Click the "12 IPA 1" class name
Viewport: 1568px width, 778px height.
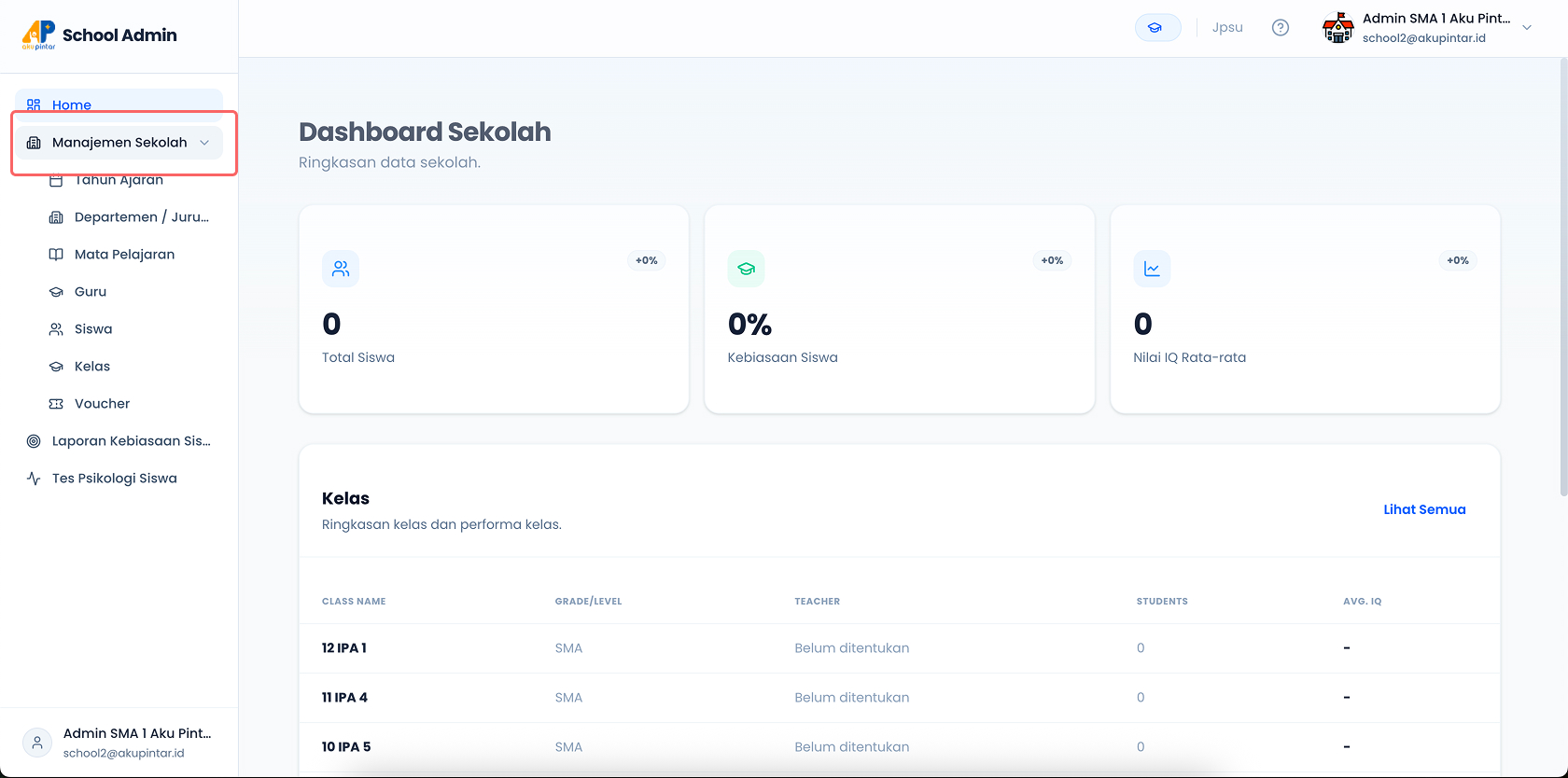pyautogui.click(x=344, y=648)
